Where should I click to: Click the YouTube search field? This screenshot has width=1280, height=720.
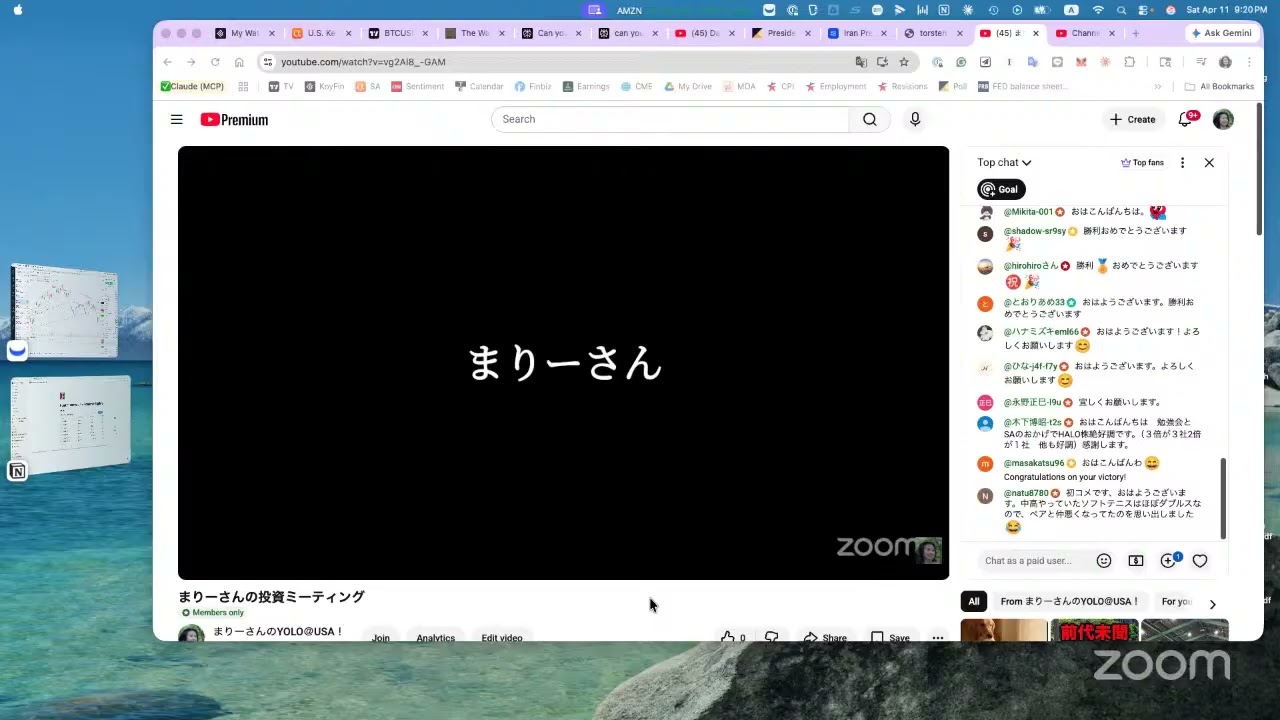pos(670,119)
